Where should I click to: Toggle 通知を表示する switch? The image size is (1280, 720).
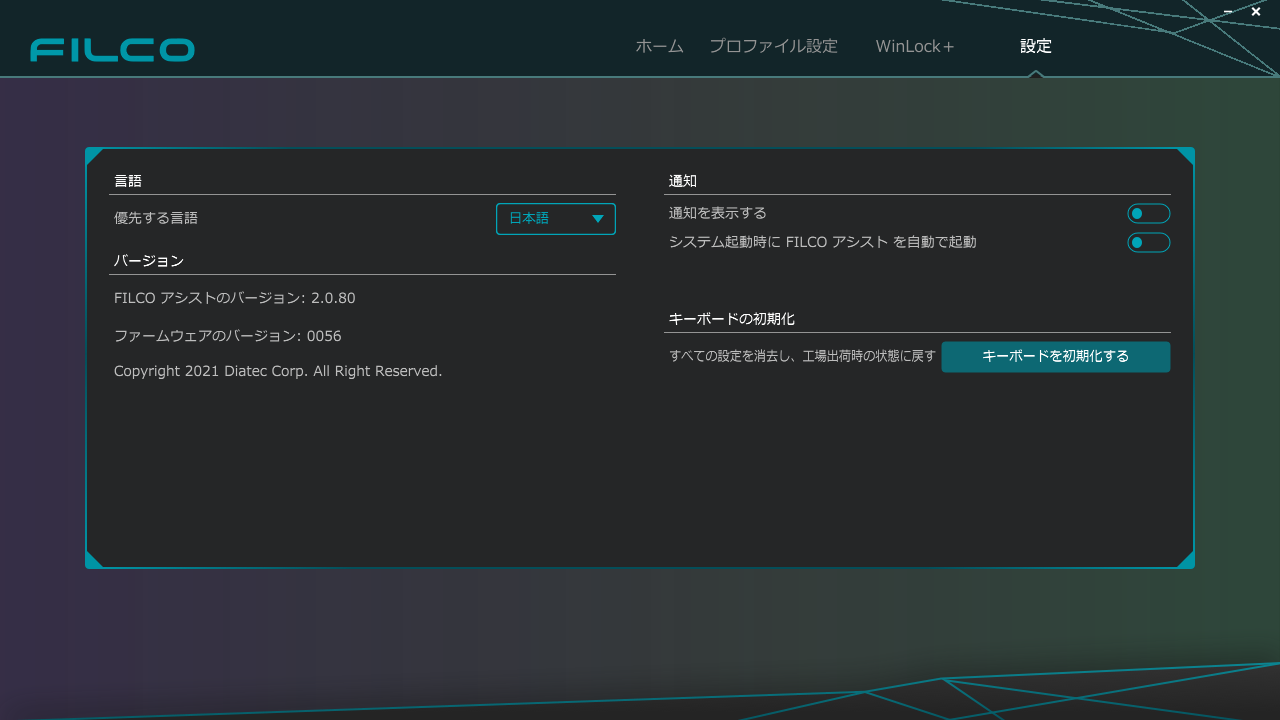point(1149,214)
